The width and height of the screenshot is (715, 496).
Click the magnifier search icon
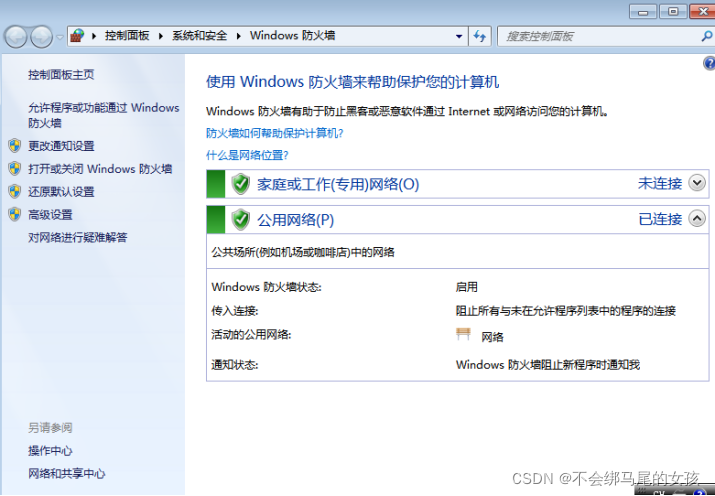pos(707,36)
